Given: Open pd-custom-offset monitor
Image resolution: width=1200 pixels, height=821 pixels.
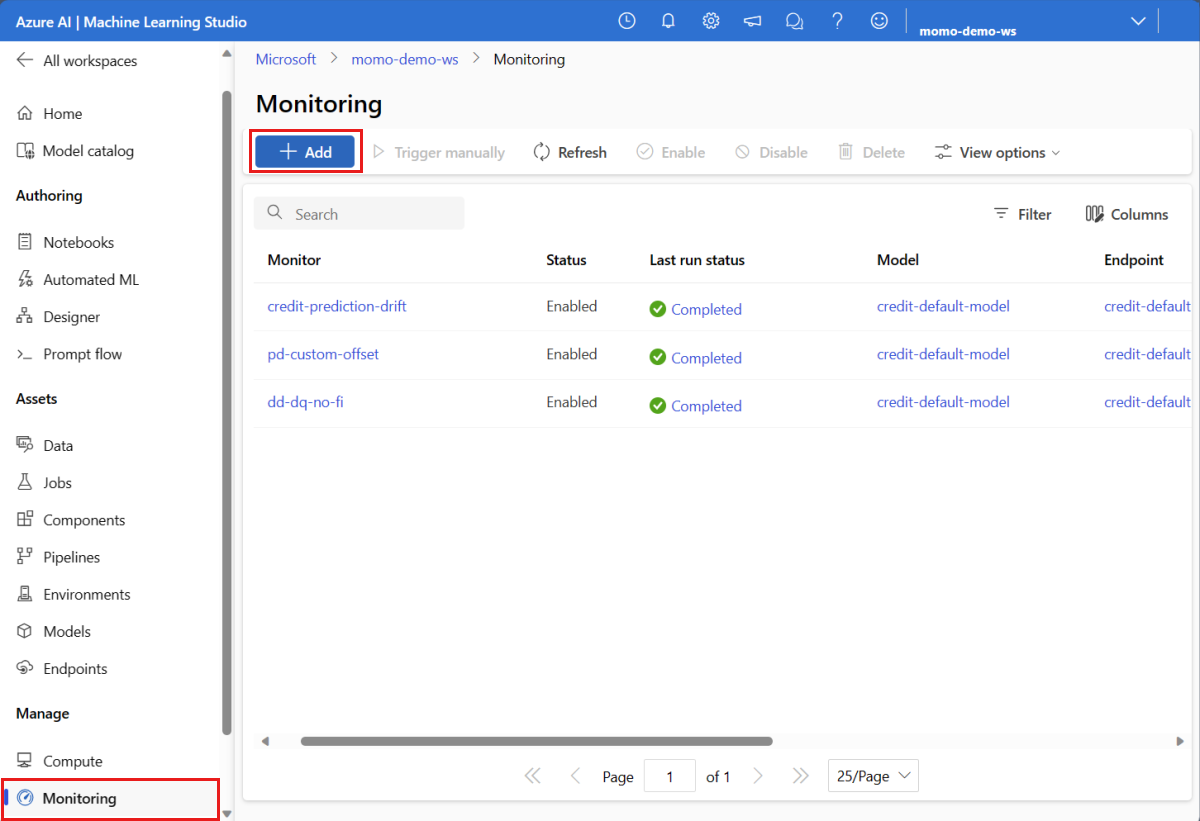Looking at the screenshot, I should [x=323, y=354].
